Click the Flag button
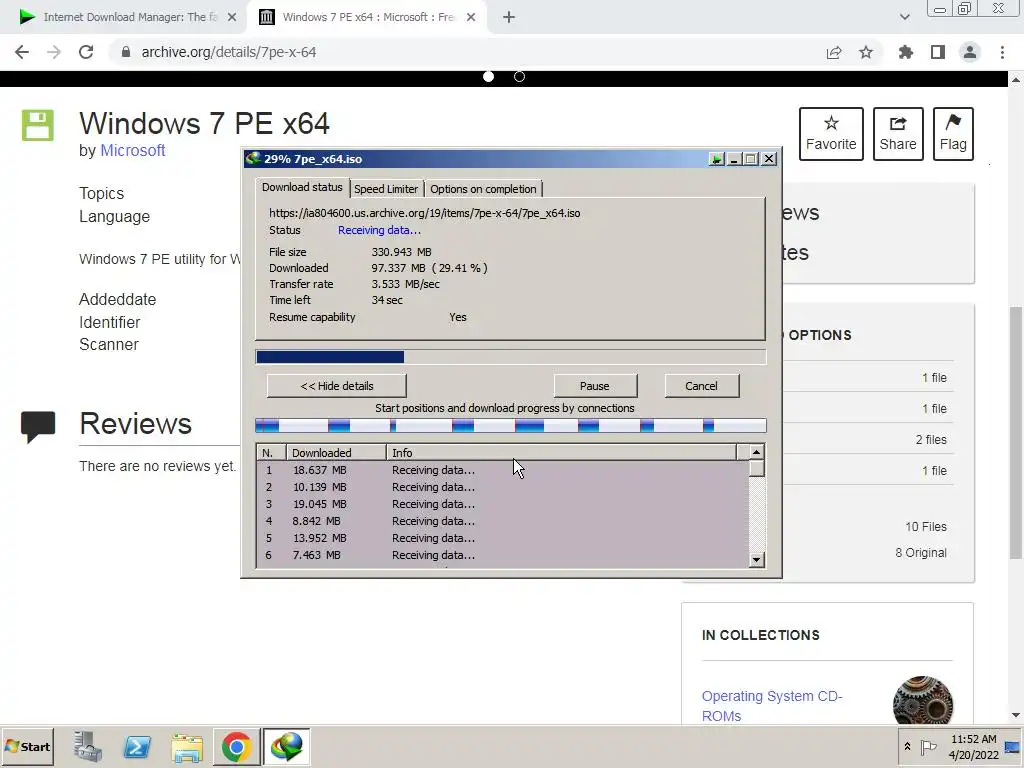1024x768 pixels. pos(953,134)
